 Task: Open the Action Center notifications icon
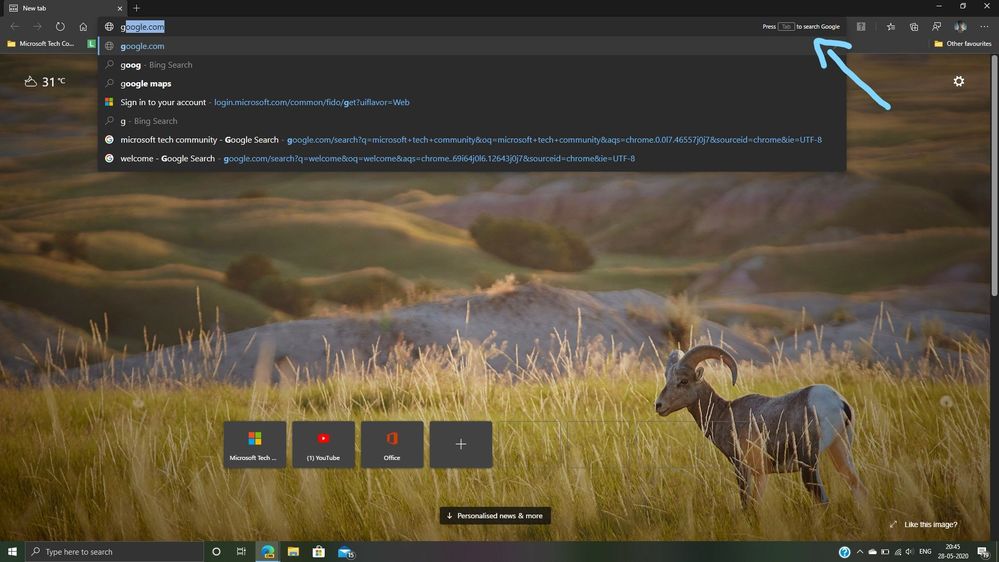click(x=984, y=552)
